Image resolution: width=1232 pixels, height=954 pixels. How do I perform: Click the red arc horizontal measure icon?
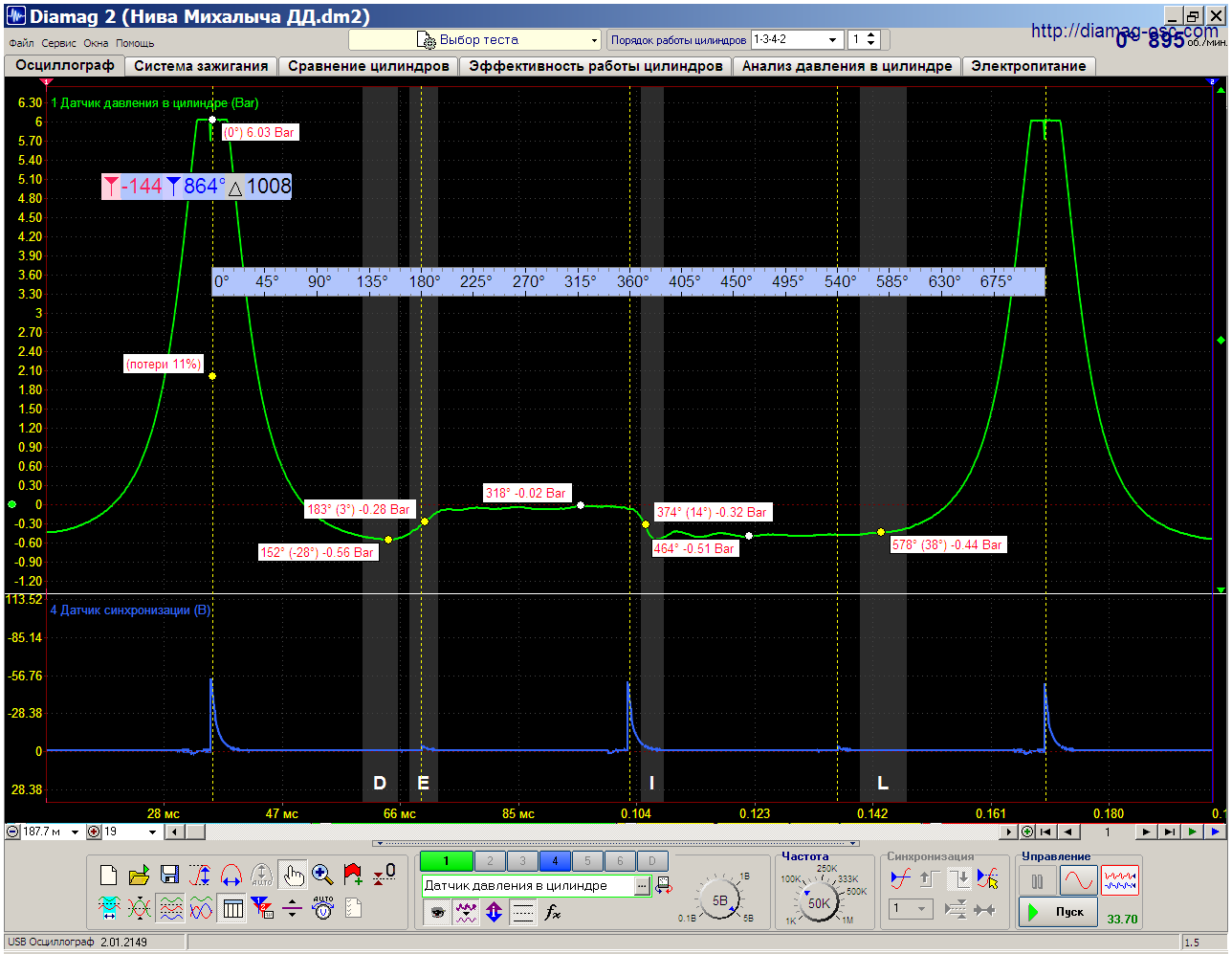point(231,875)
